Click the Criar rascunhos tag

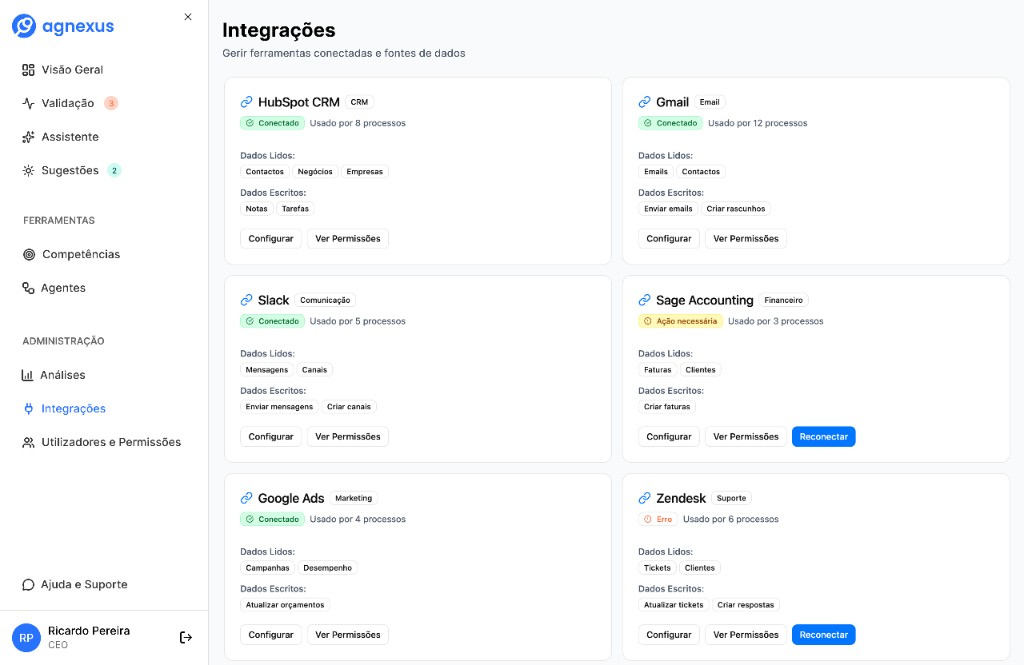pyautogui.click(x=735, y=209)
